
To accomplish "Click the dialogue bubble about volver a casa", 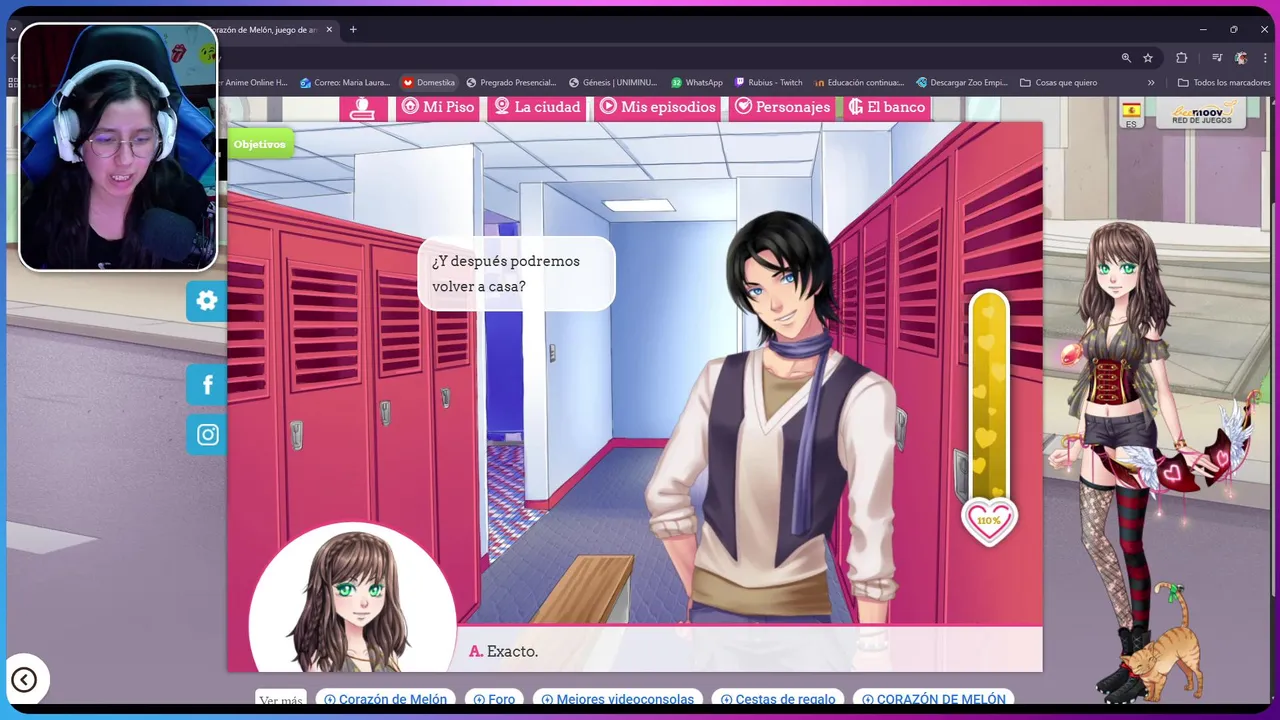I will pyautogui.click(x=516, y=273).
